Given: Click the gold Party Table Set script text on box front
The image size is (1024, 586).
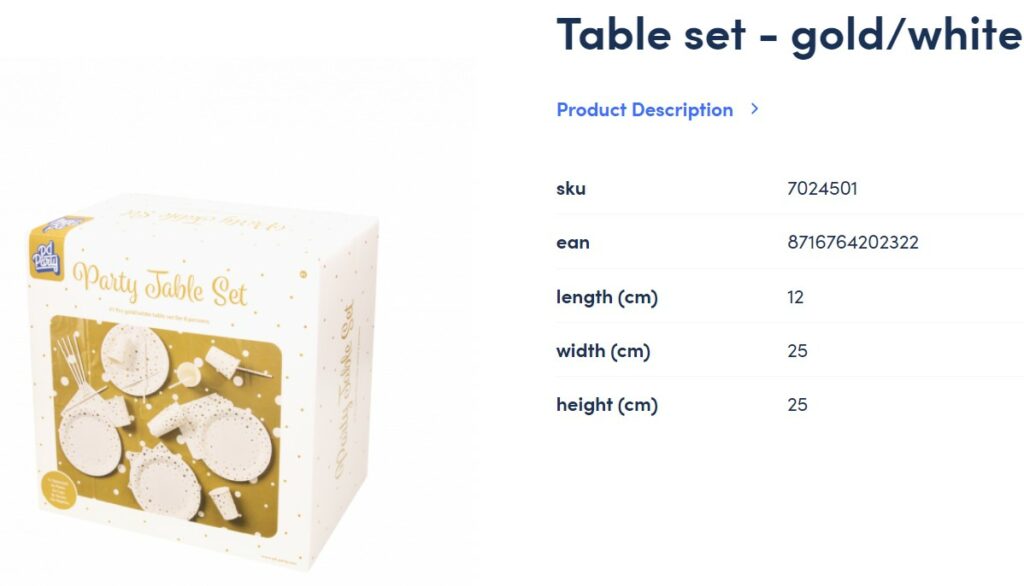Looking at the screenshot, I should point(161,285).
